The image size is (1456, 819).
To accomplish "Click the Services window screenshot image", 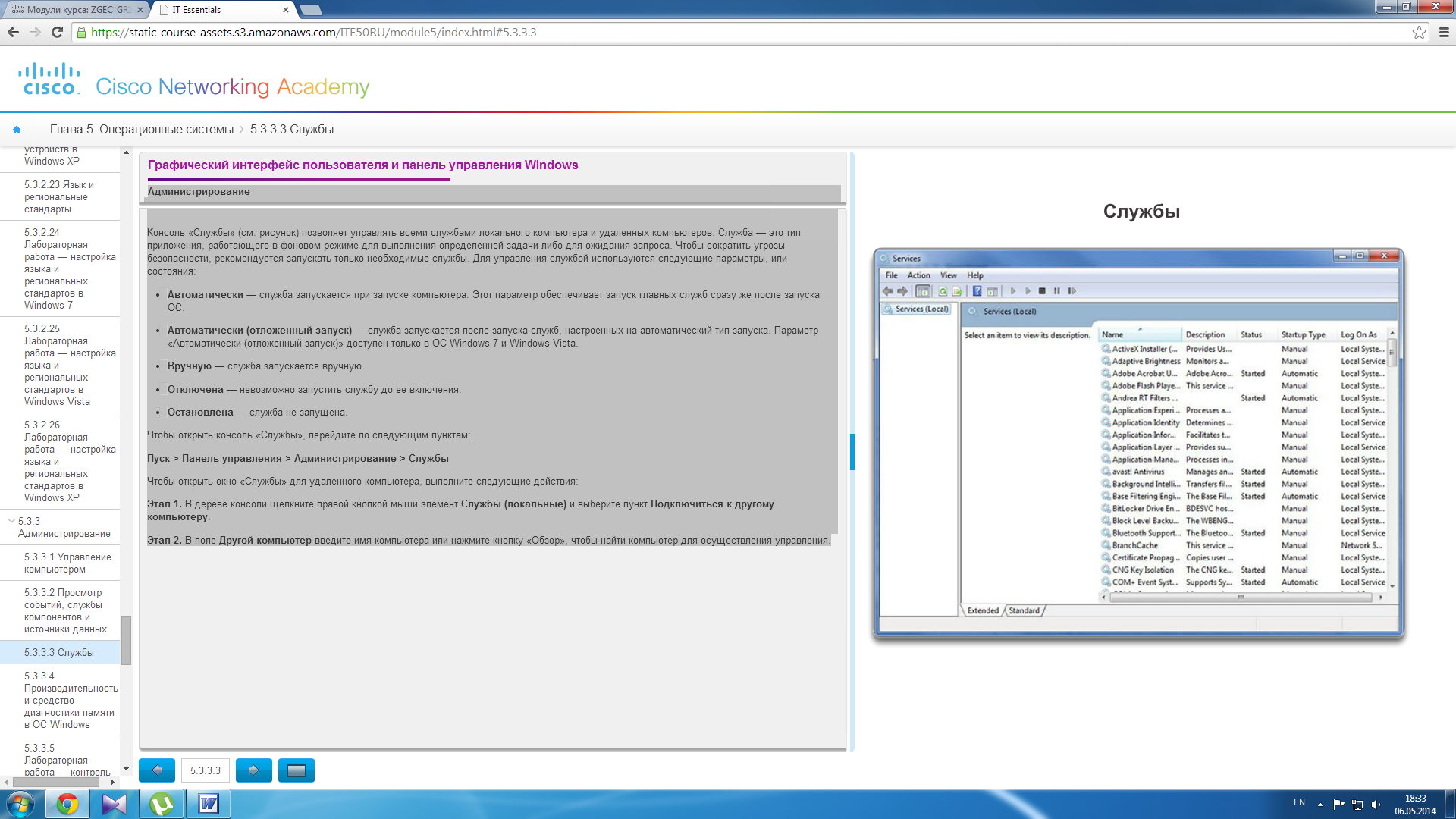I will pos(1138,442).
